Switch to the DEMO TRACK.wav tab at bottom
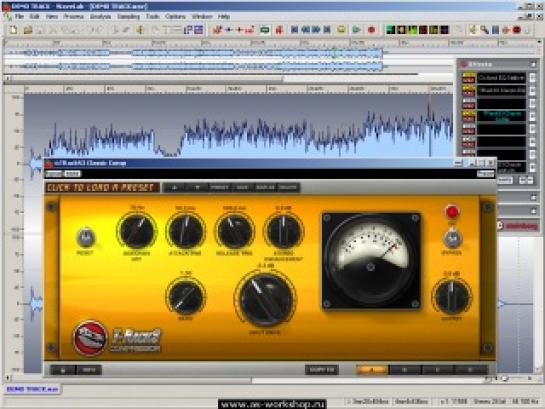This screenshot has width=545, height=409. click(x=32, y=389)
